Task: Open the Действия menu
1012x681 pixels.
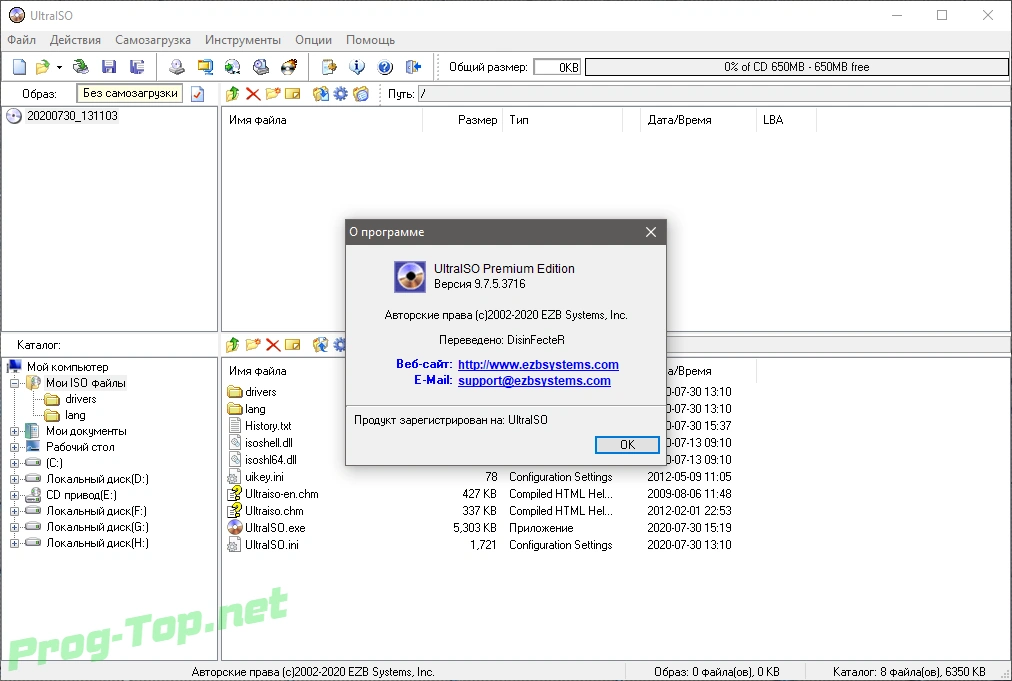Action: click(x=76, y=40)
